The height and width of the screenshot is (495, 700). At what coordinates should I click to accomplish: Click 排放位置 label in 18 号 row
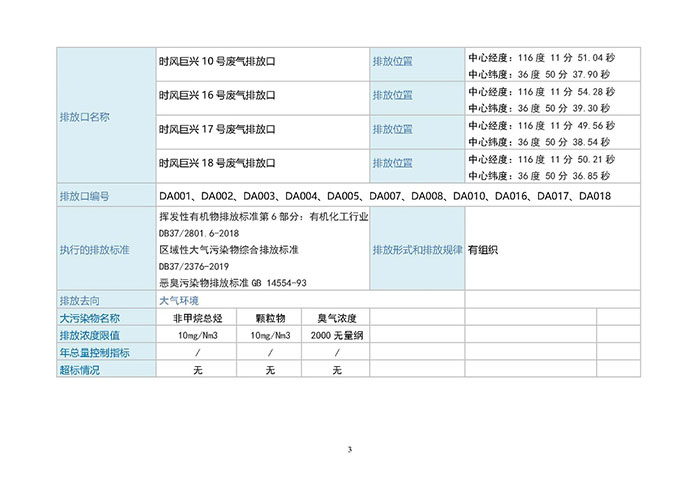392,163
